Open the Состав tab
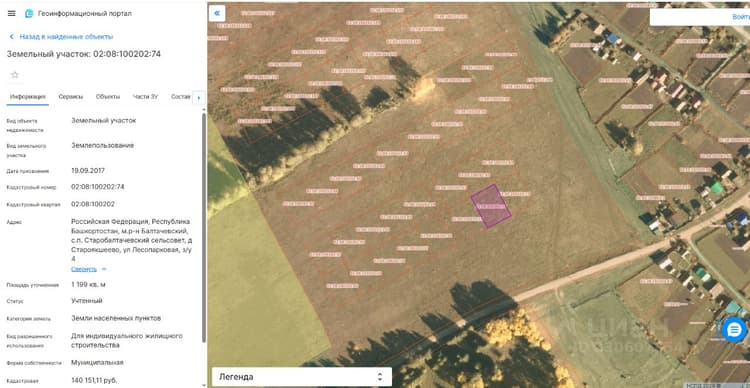750x388 pixels. click(181, 97)
